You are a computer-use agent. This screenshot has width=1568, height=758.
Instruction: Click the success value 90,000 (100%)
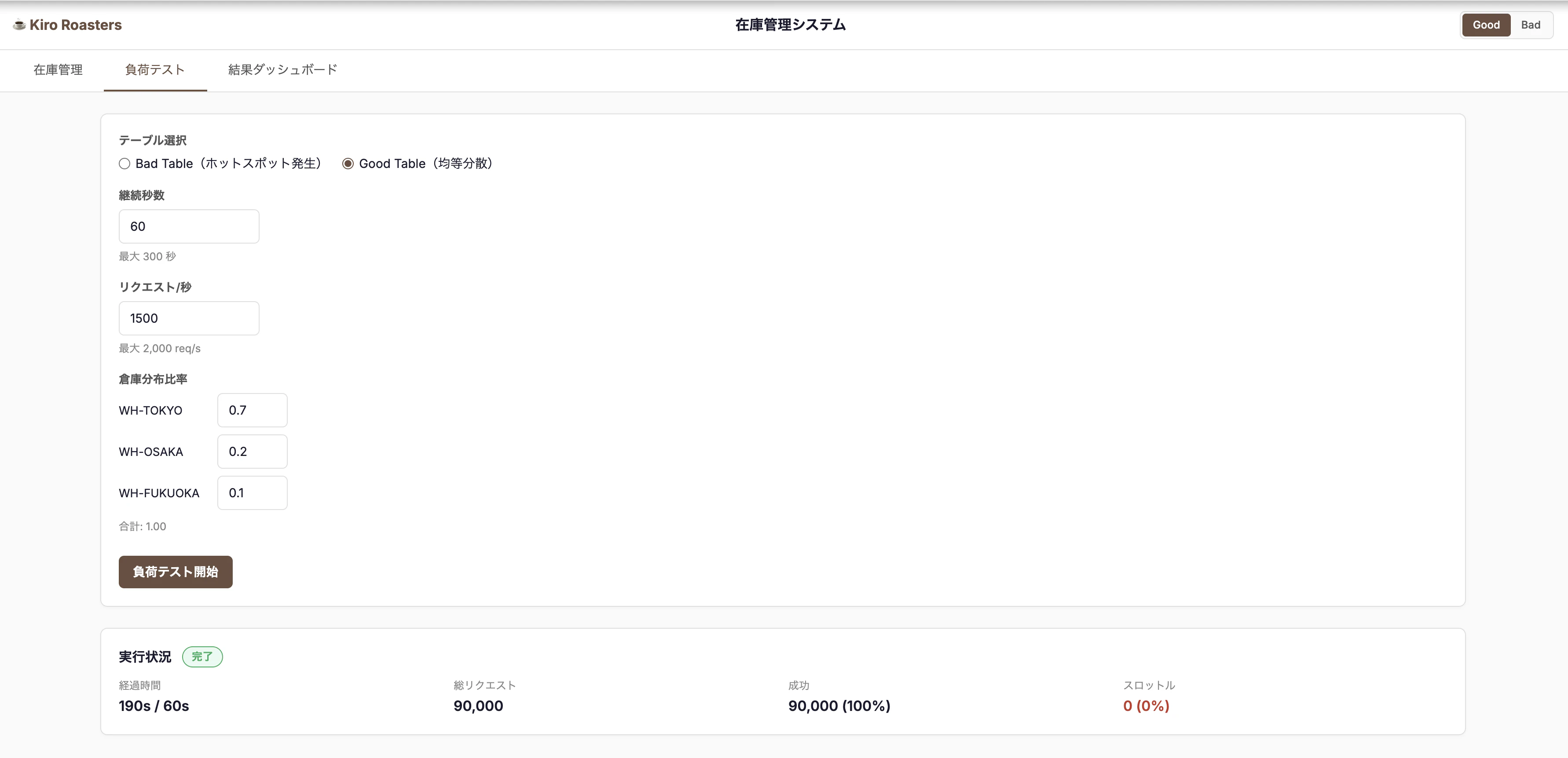pos(839,706)
